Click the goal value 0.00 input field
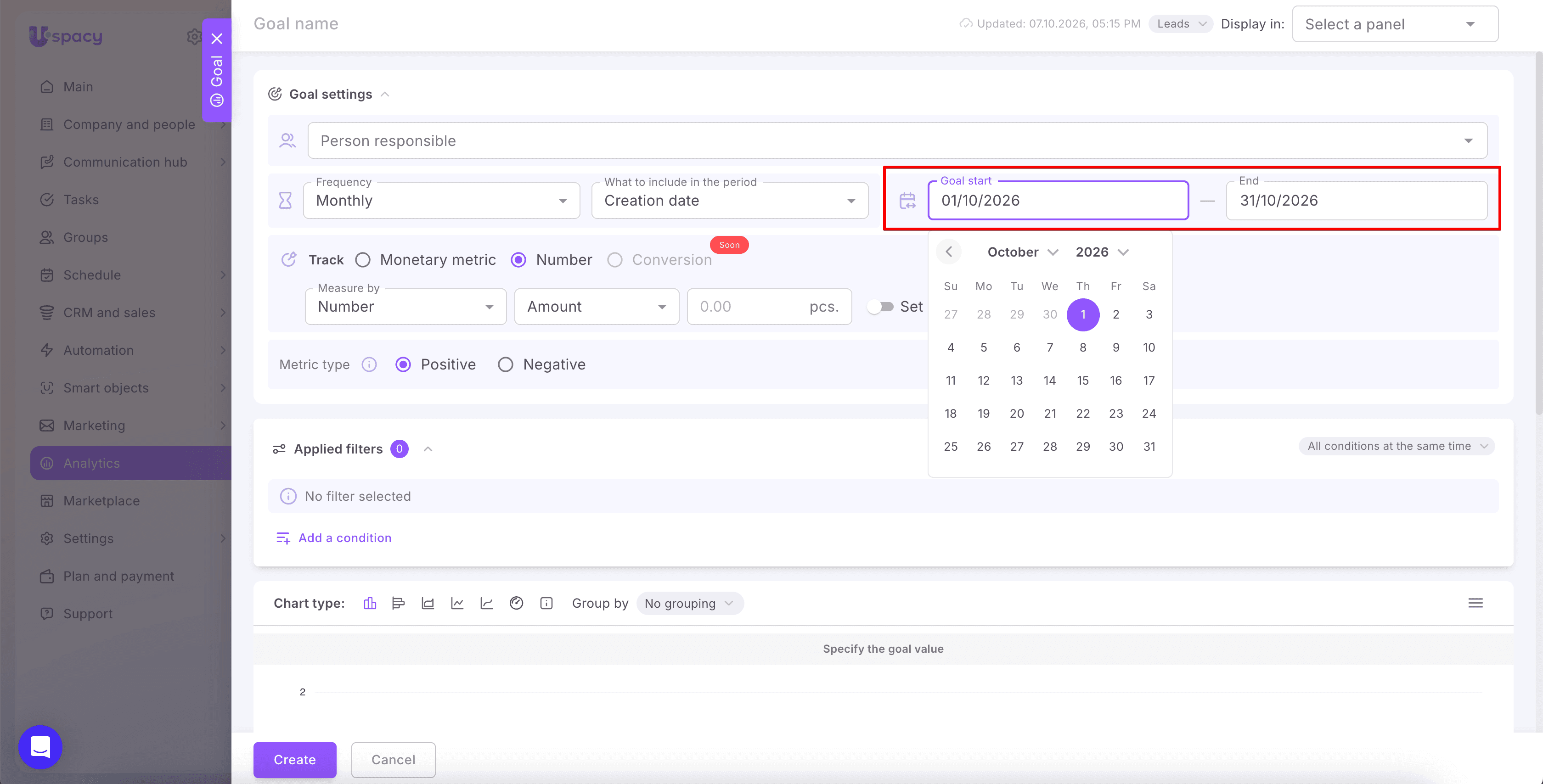 769,307
